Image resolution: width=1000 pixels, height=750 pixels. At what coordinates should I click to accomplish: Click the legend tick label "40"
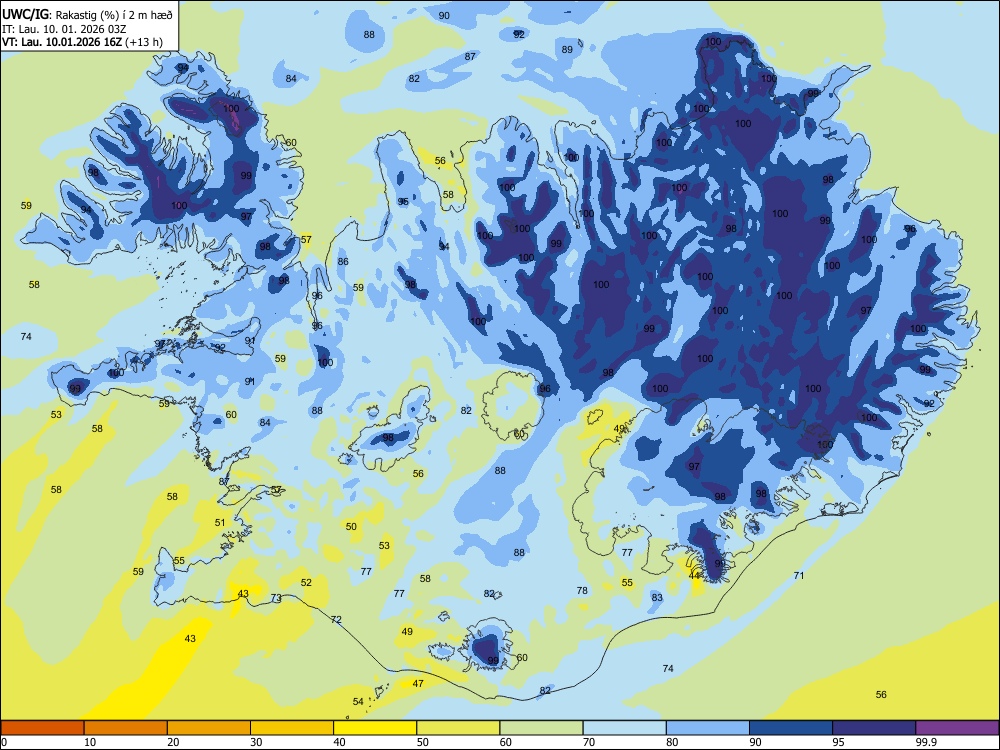[x=339, y=742]
